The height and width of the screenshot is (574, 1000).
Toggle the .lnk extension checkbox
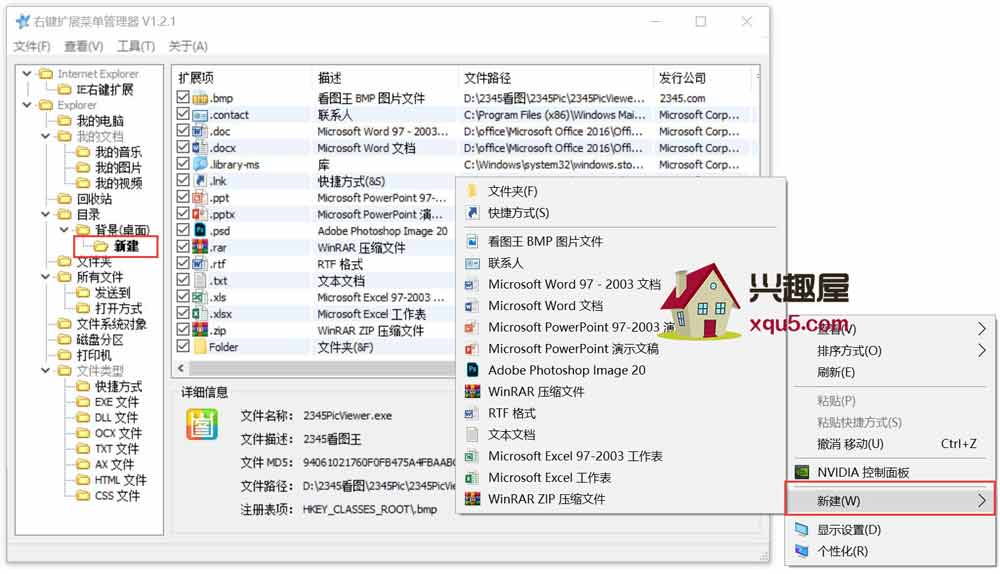point(183,180)
